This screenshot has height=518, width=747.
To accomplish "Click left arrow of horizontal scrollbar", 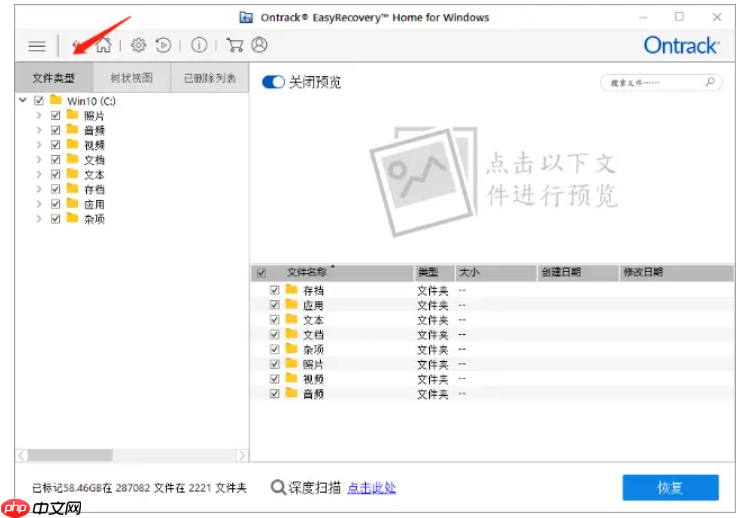I will [x=21, y=456].
